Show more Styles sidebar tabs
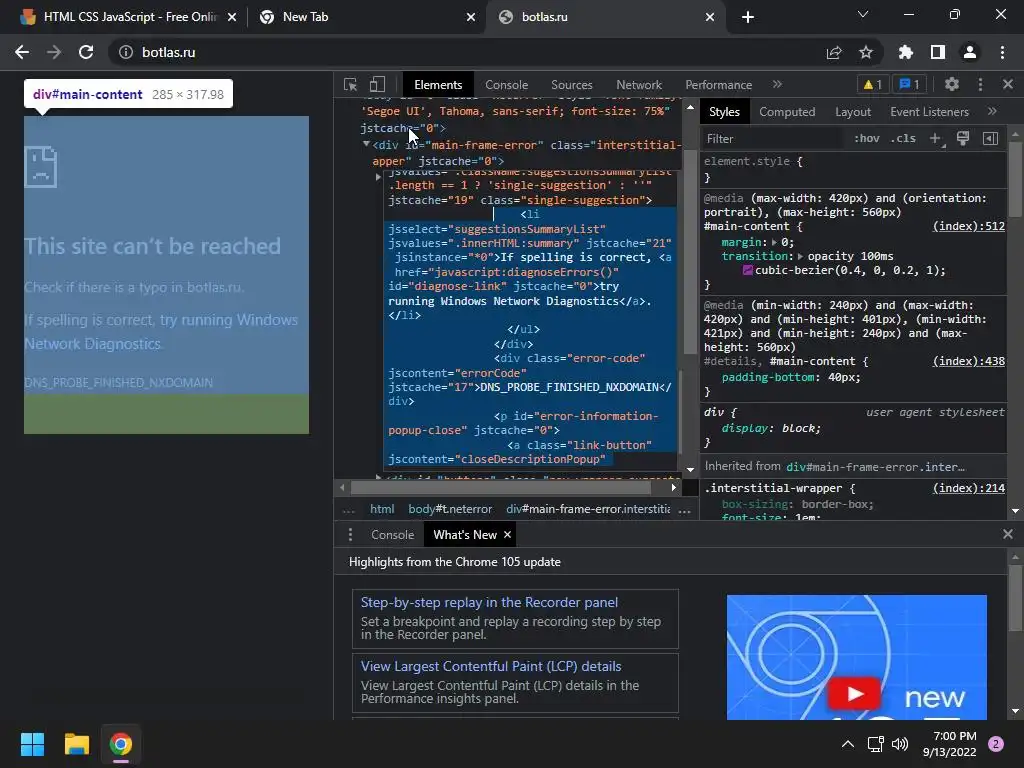 click(993, 112)
